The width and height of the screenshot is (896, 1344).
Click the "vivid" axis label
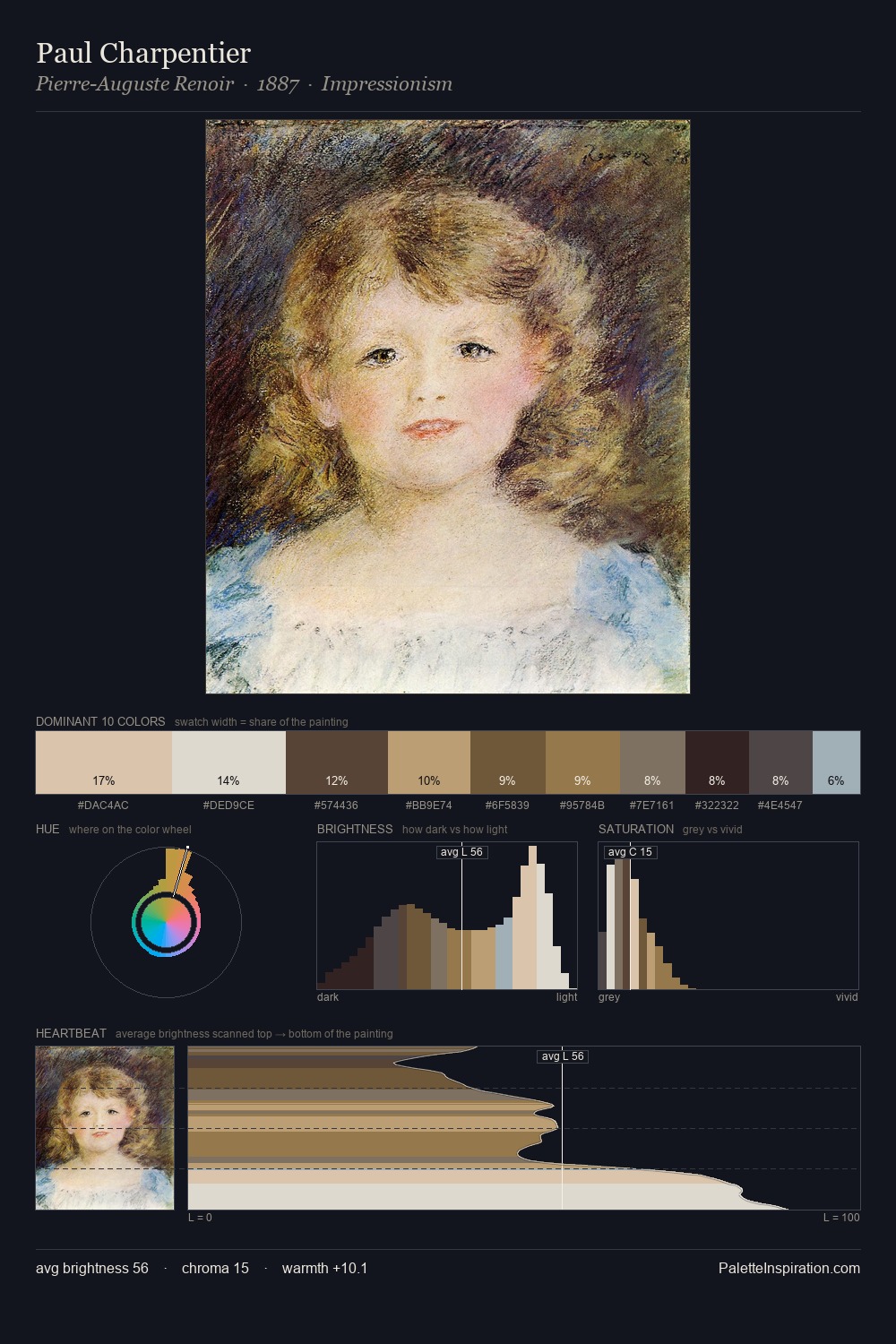847,997
